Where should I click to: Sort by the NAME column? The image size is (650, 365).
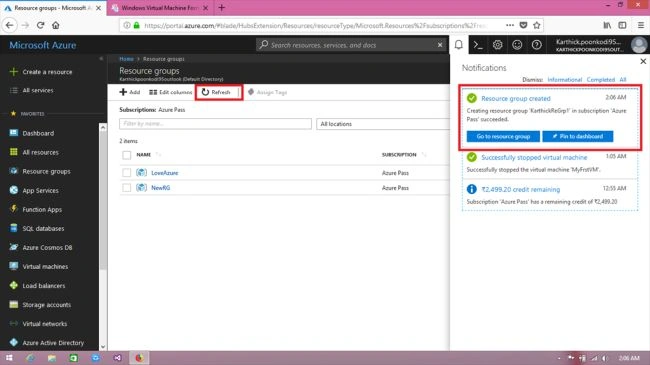144,155
